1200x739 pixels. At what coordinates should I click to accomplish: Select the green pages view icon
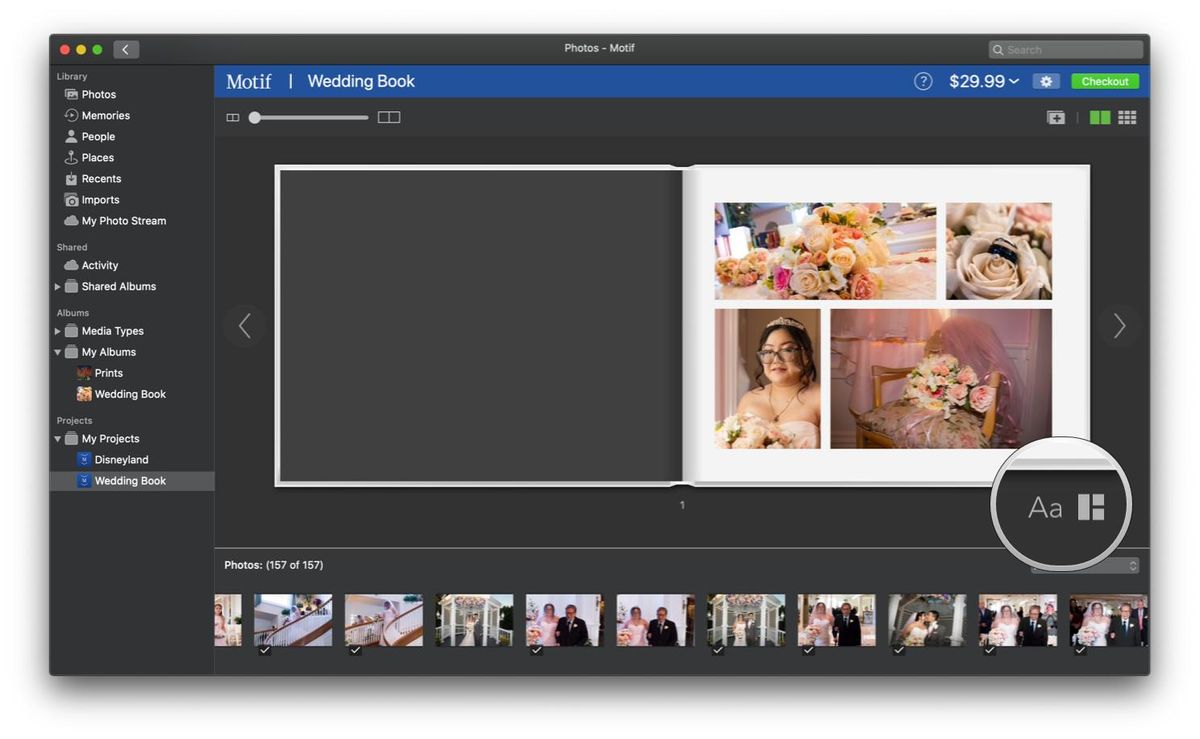click(x=1098, y=117)
